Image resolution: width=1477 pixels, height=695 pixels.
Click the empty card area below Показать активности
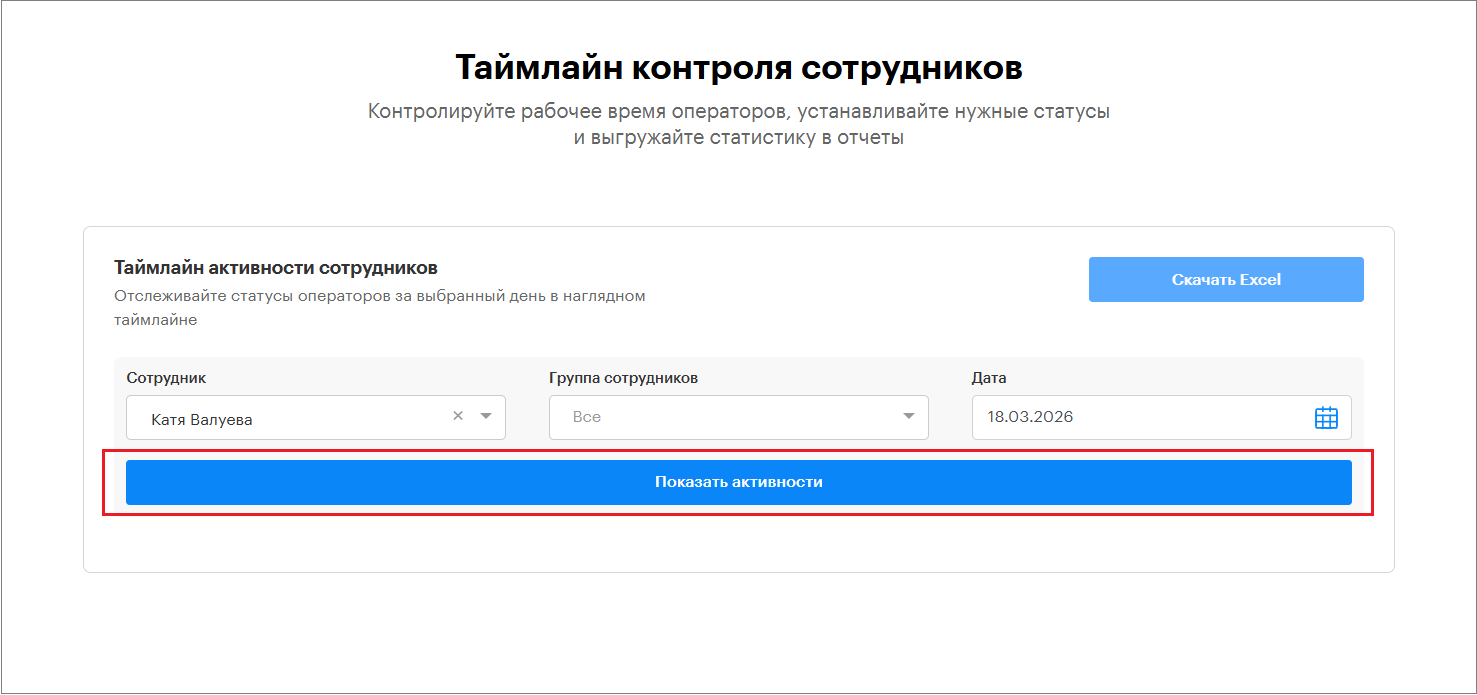(738, 545)
